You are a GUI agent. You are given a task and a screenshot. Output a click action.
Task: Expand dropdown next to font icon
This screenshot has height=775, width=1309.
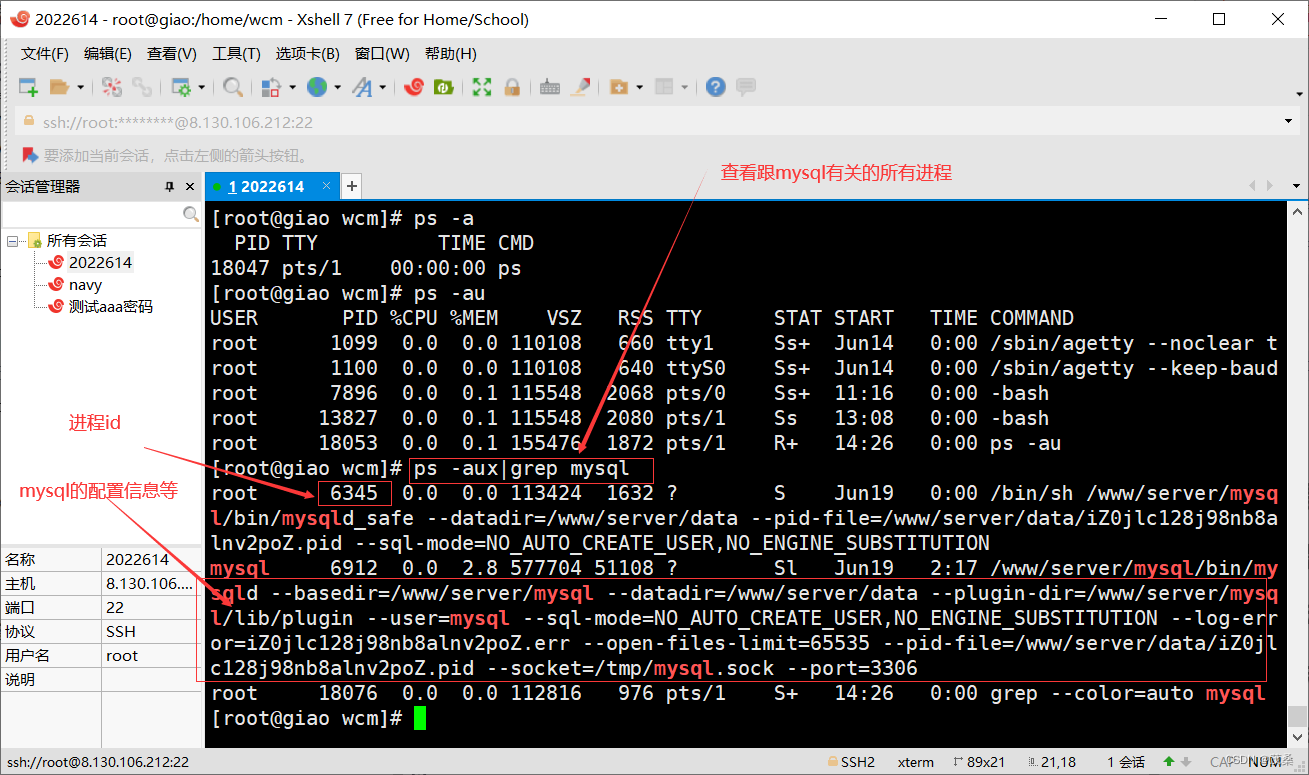[383, 87]
